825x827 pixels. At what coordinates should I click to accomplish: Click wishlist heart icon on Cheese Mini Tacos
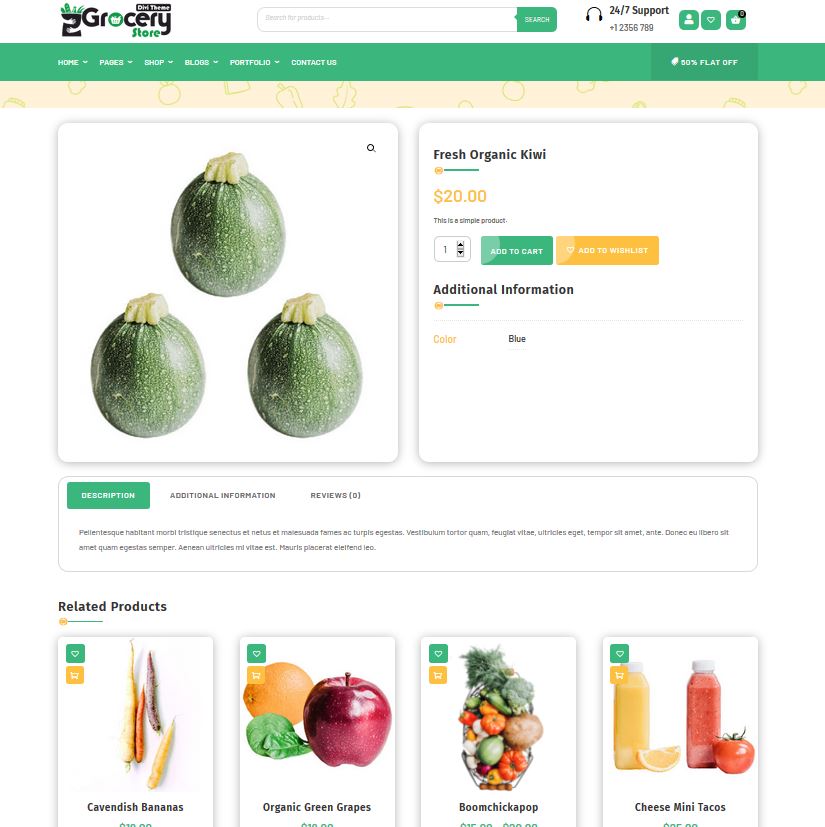pos(619,653)
